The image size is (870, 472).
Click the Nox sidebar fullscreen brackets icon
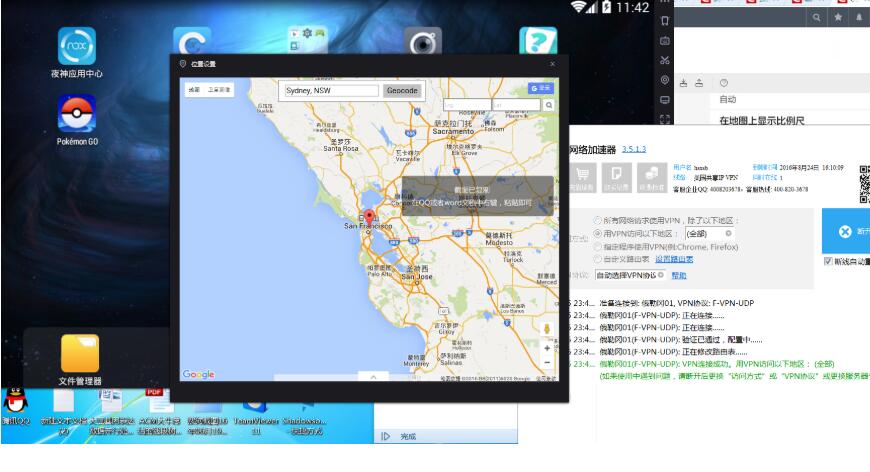(x=665, y=119)
